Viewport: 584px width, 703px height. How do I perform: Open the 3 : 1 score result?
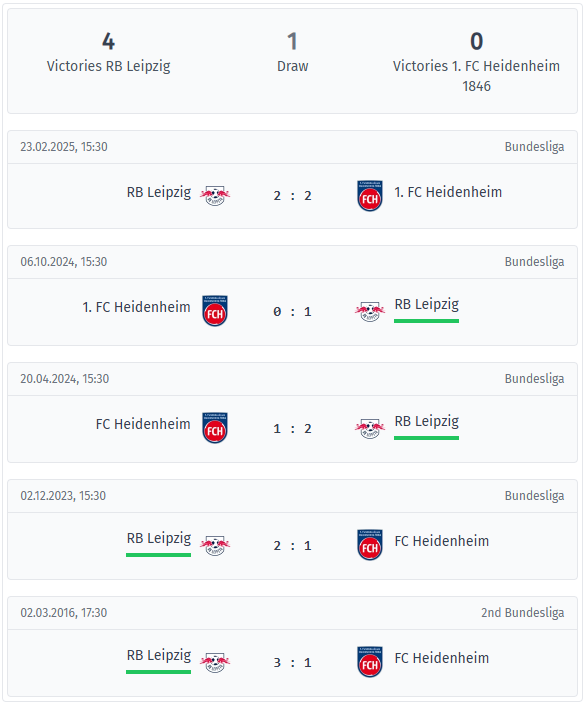pyautogui.click(x=292, y=662)
